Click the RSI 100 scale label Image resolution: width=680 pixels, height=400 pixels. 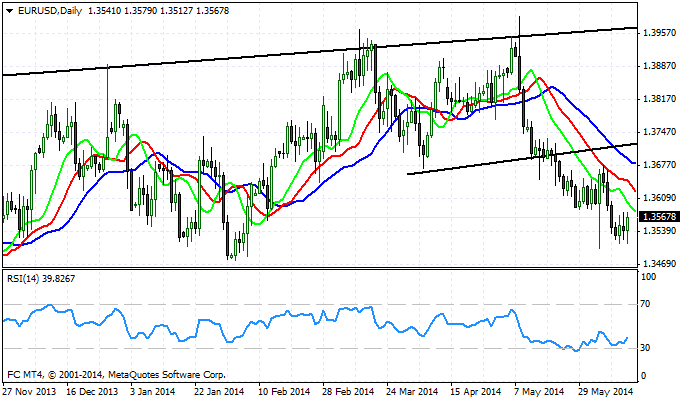click(648, 277)
